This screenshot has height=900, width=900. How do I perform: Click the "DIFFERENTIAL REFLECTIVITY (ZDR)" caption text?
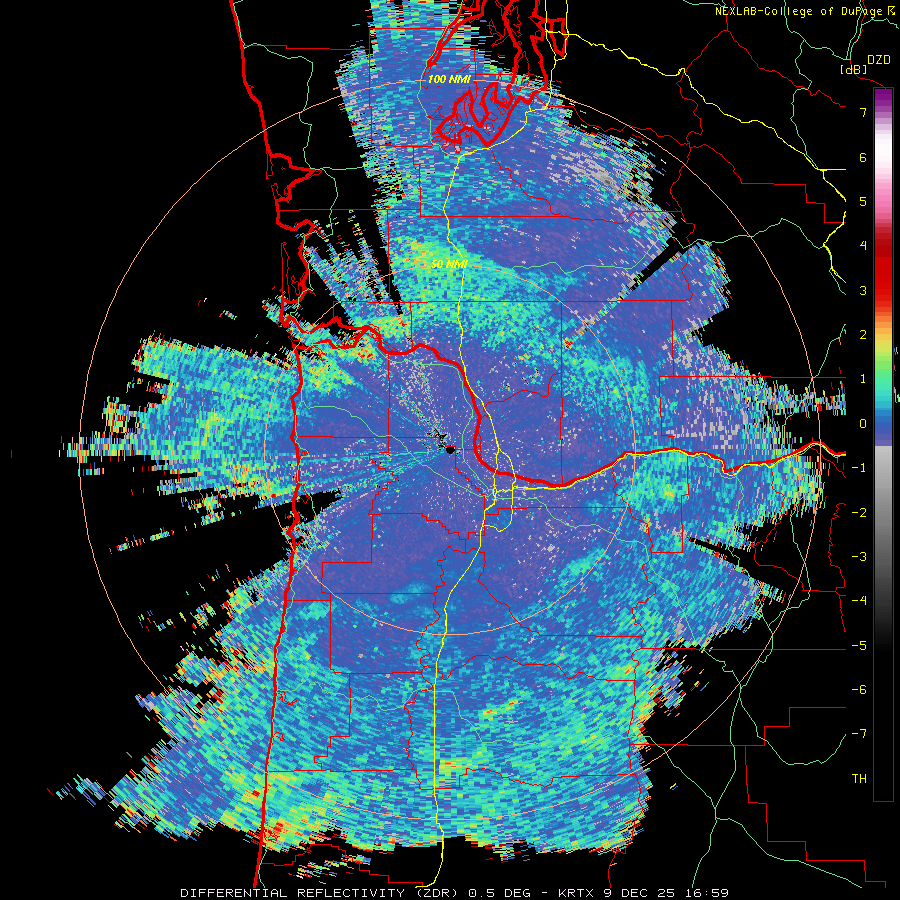(319, 893)
